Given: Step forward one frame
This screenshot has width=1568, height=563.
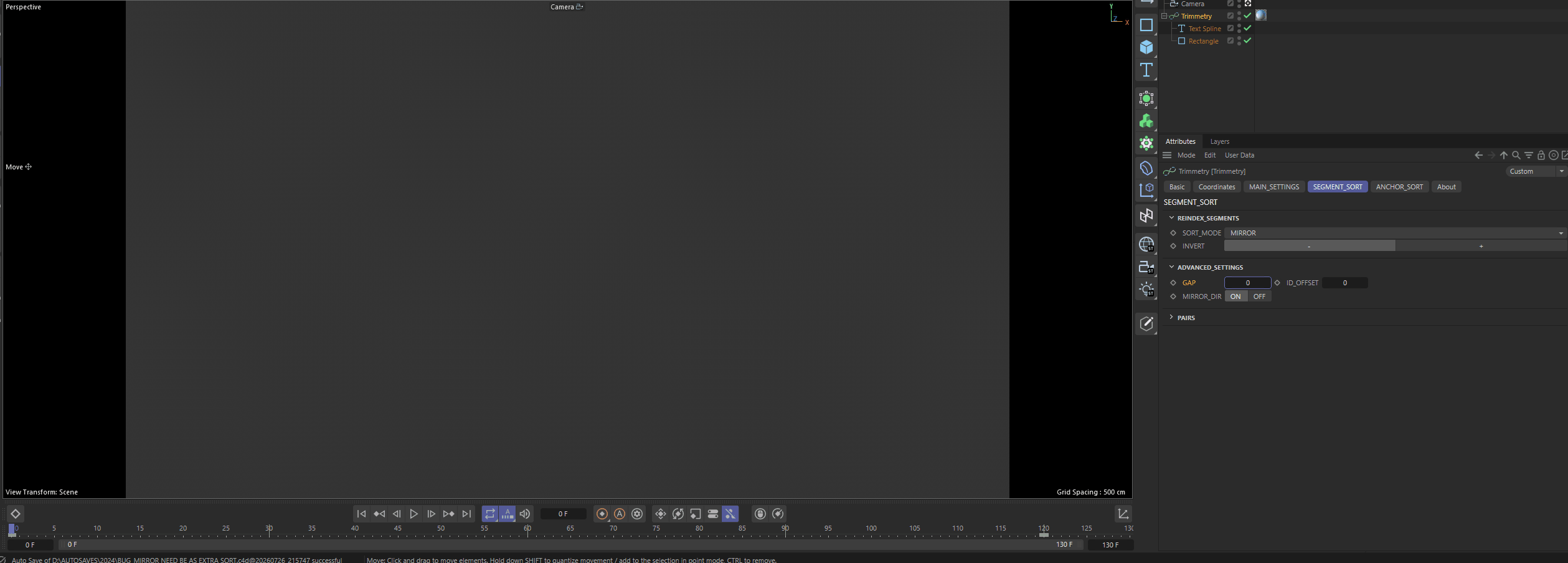Looking at the screenshot, I should pyautogui.click(x=432, y=514).
